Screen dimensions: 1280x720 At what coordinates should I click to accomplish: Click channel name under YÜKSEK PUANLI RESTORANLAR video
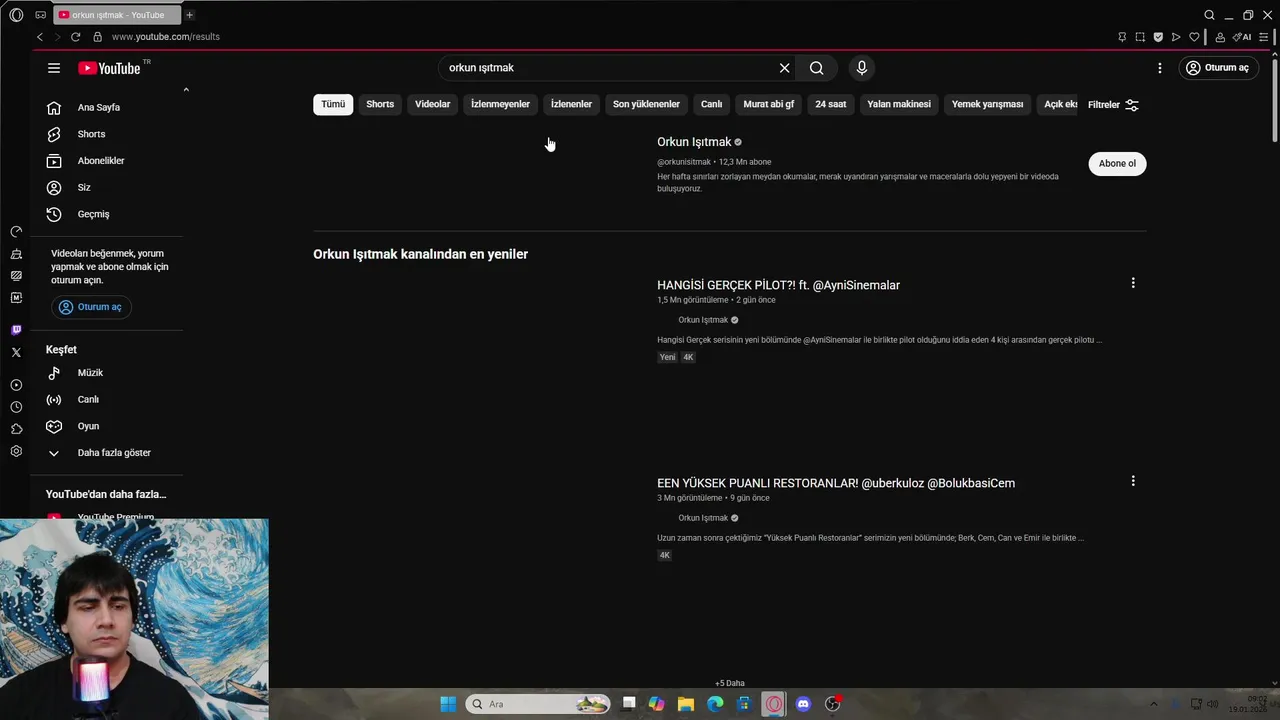(x=703, y=518)
